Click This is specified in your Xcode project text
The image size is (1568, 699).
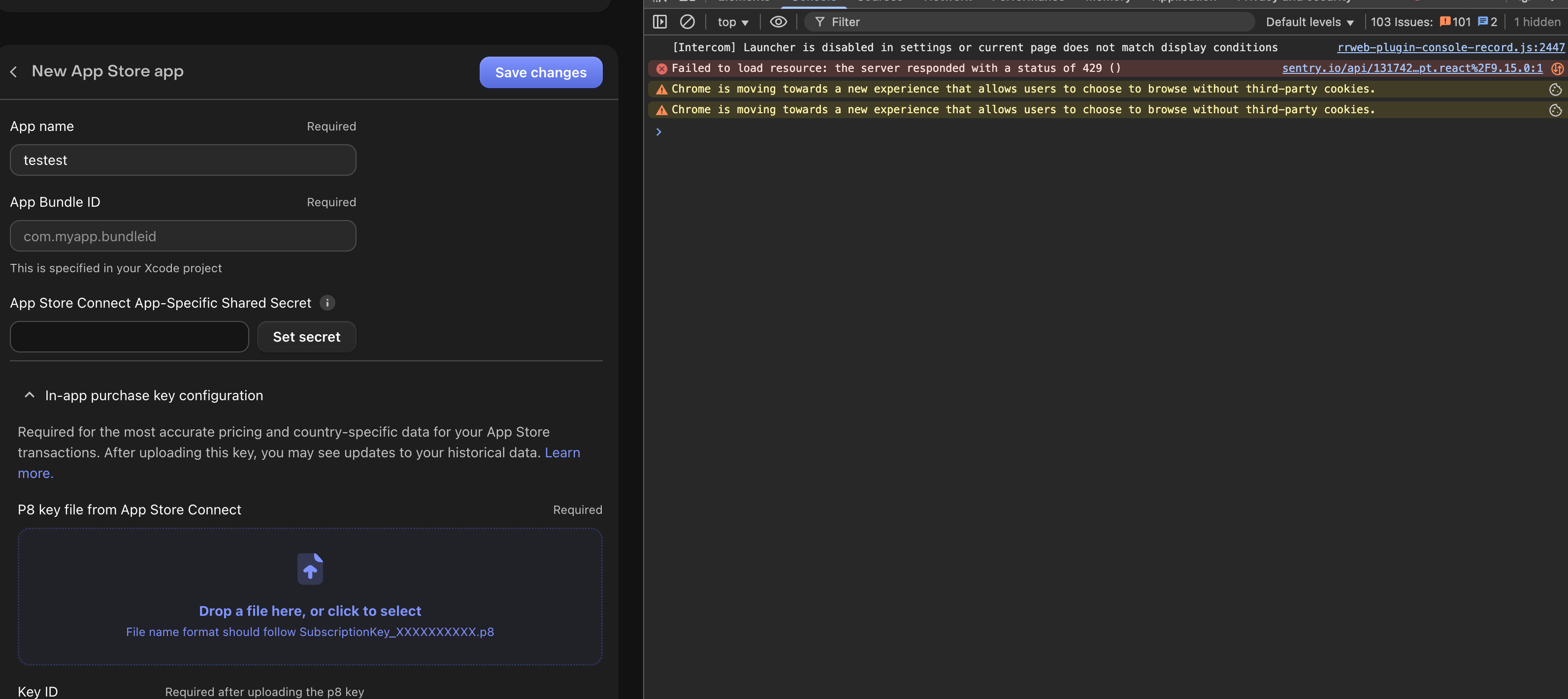pos(116,268)
